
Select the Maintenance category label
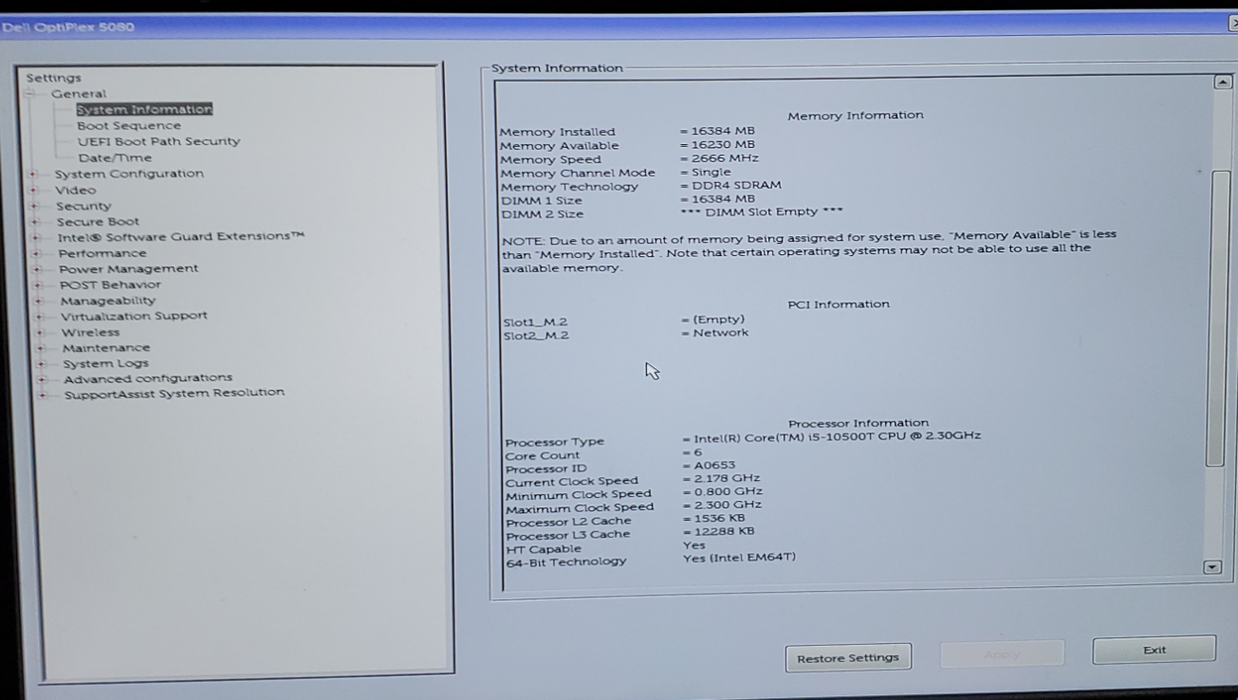[106, 348]
